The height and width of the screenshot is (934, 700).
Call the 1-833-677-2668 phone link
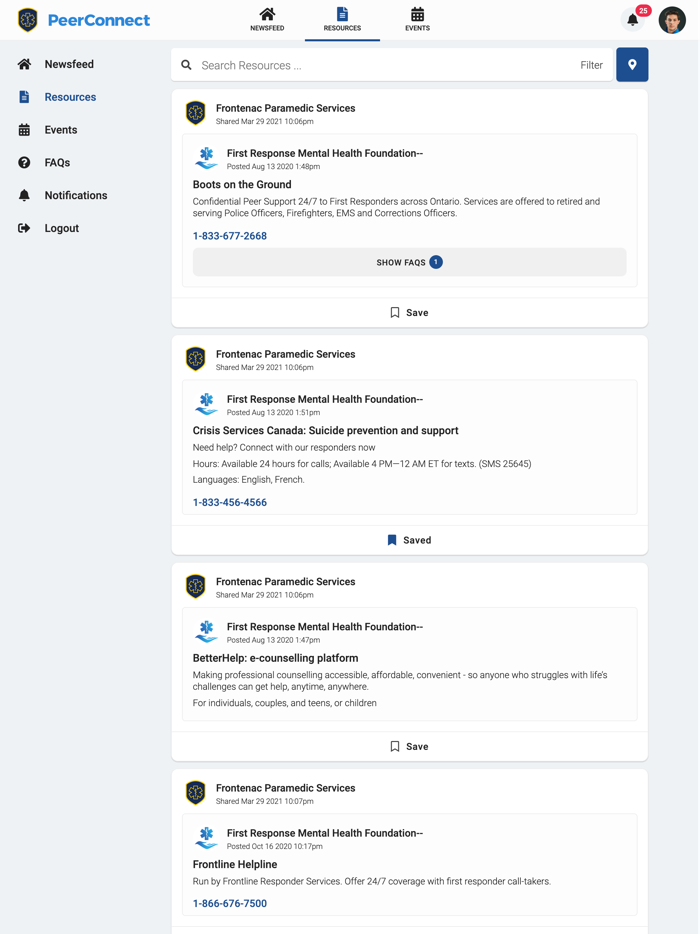click(230, 236)
